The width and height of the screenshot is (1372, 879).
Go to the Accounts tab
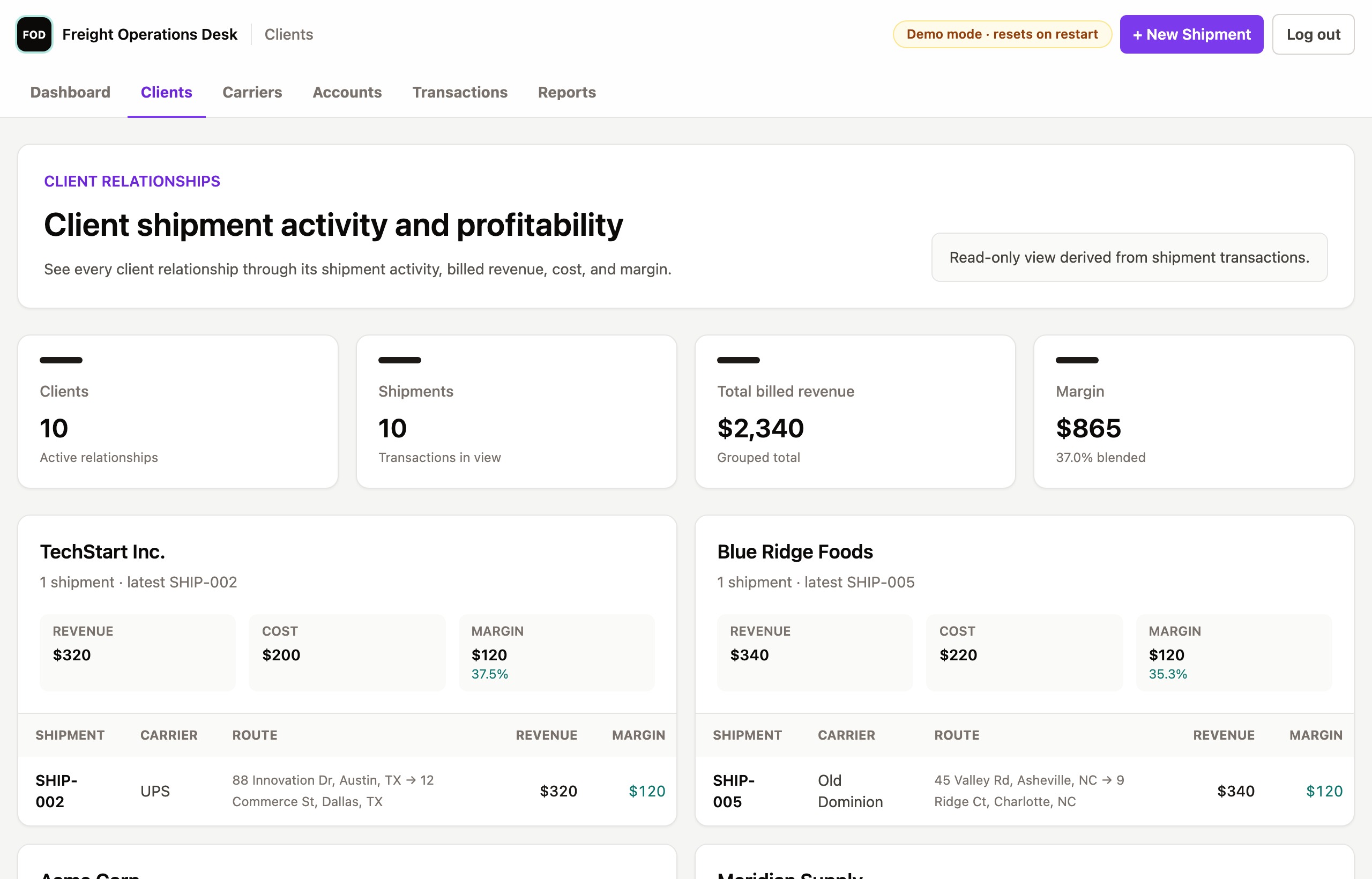[x=347, y=93]
